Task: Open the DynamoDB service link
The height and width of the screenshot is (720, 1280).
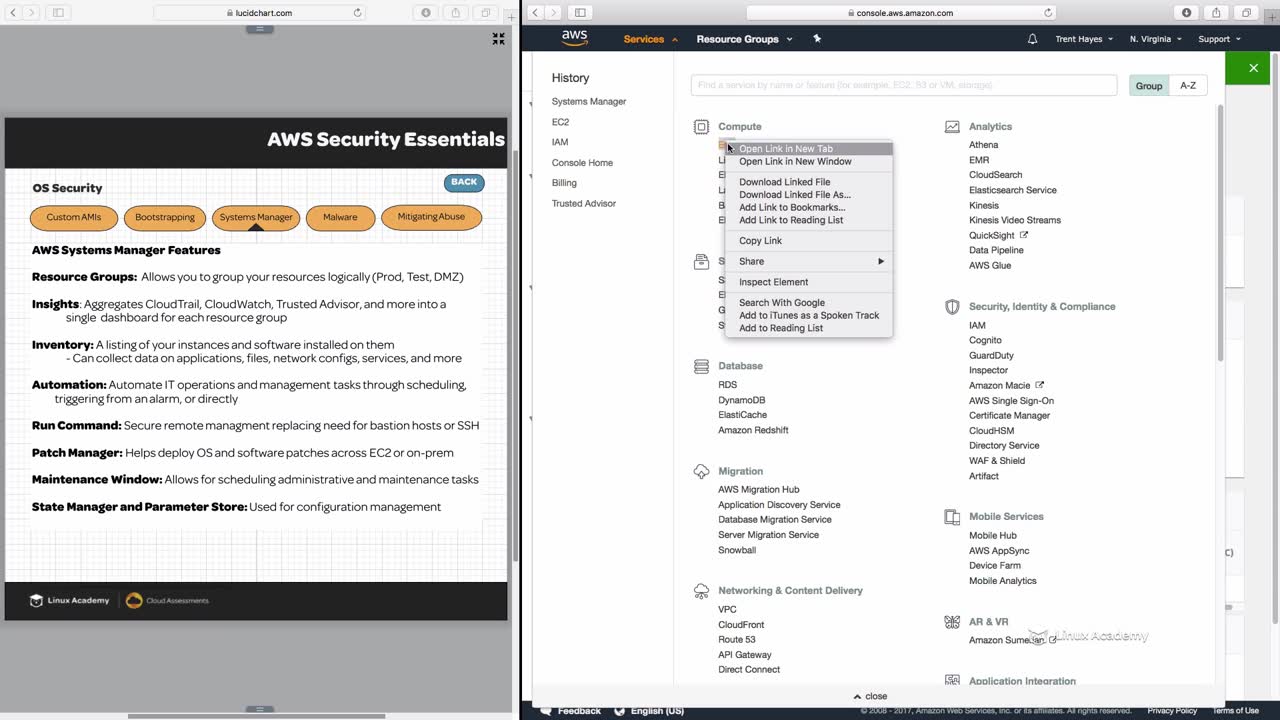Action: click(x=742, y=400)
